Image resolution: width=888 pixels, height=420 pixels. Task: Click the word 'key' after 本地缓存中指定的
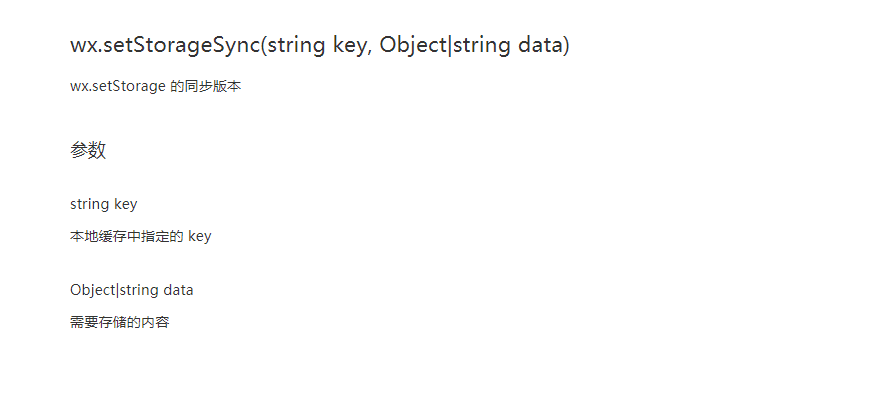click(x=199, y=237)
